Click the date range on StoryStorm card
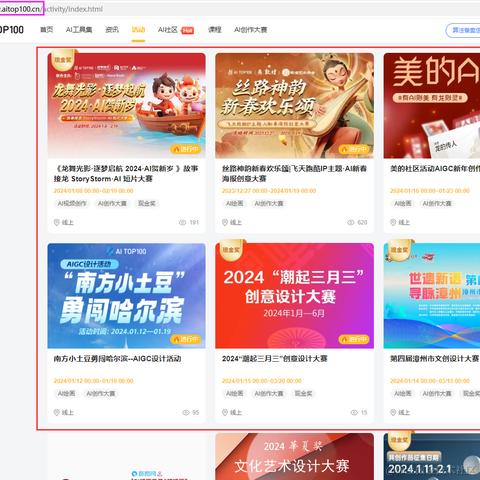Viewport: 480px width, 480px height. click(x=93, y=191)
